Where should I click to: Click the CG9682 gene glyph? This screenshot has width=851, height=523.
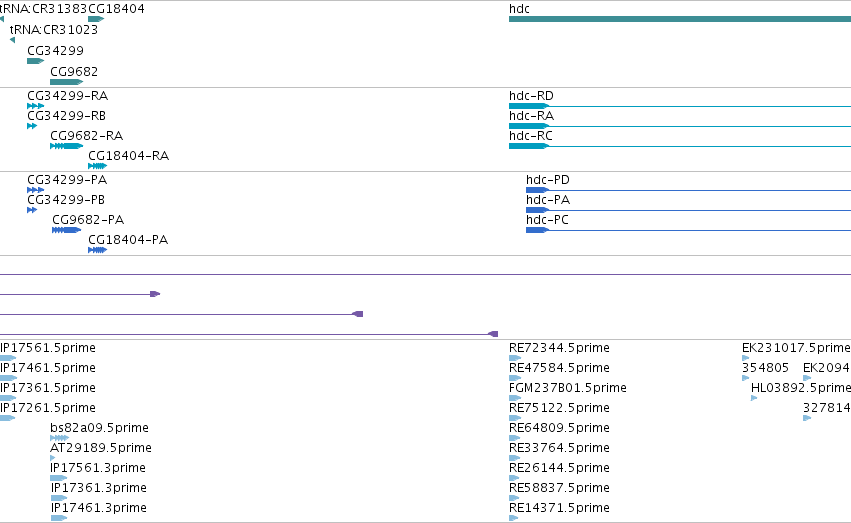[66, 82]
